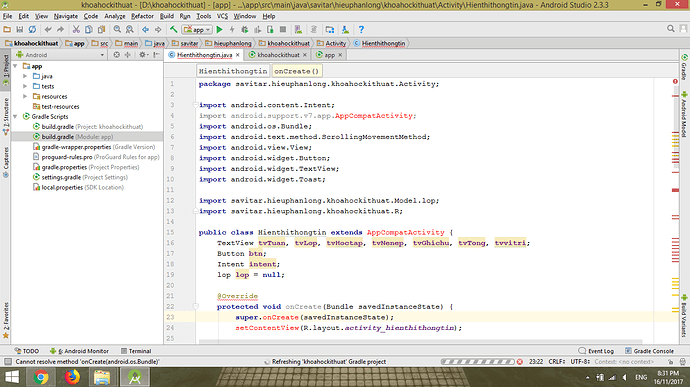The width and height of the screenshot is (690, 387).
Task: Open Firefox from the Windows taskbar
Action: [72, 377]
